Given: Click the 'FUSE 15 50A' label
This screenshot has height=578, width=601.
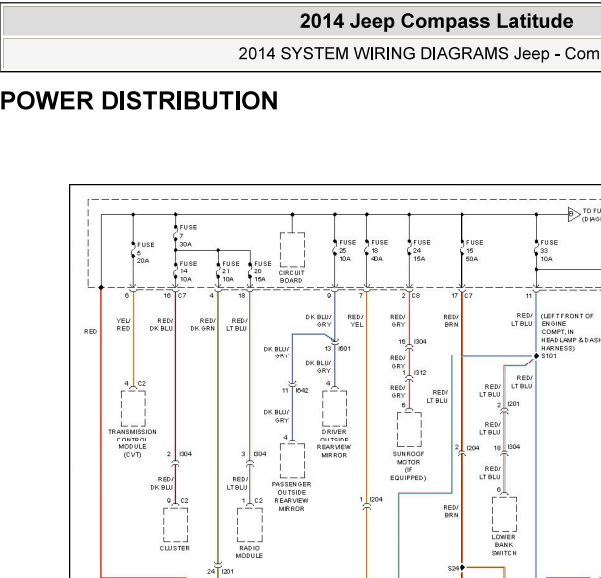Looking at the screenshot, I should point(474,251).
